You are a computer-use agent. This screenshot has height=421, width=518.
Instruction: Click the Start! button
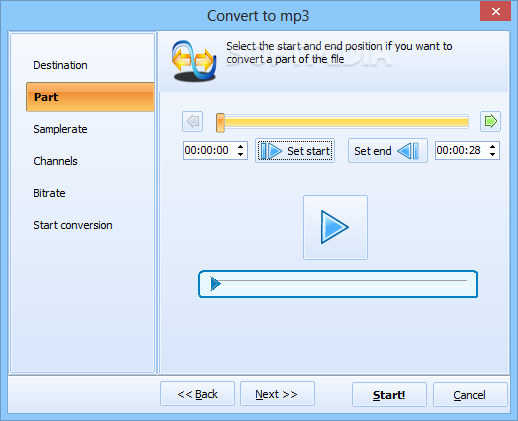coord(389,395)
